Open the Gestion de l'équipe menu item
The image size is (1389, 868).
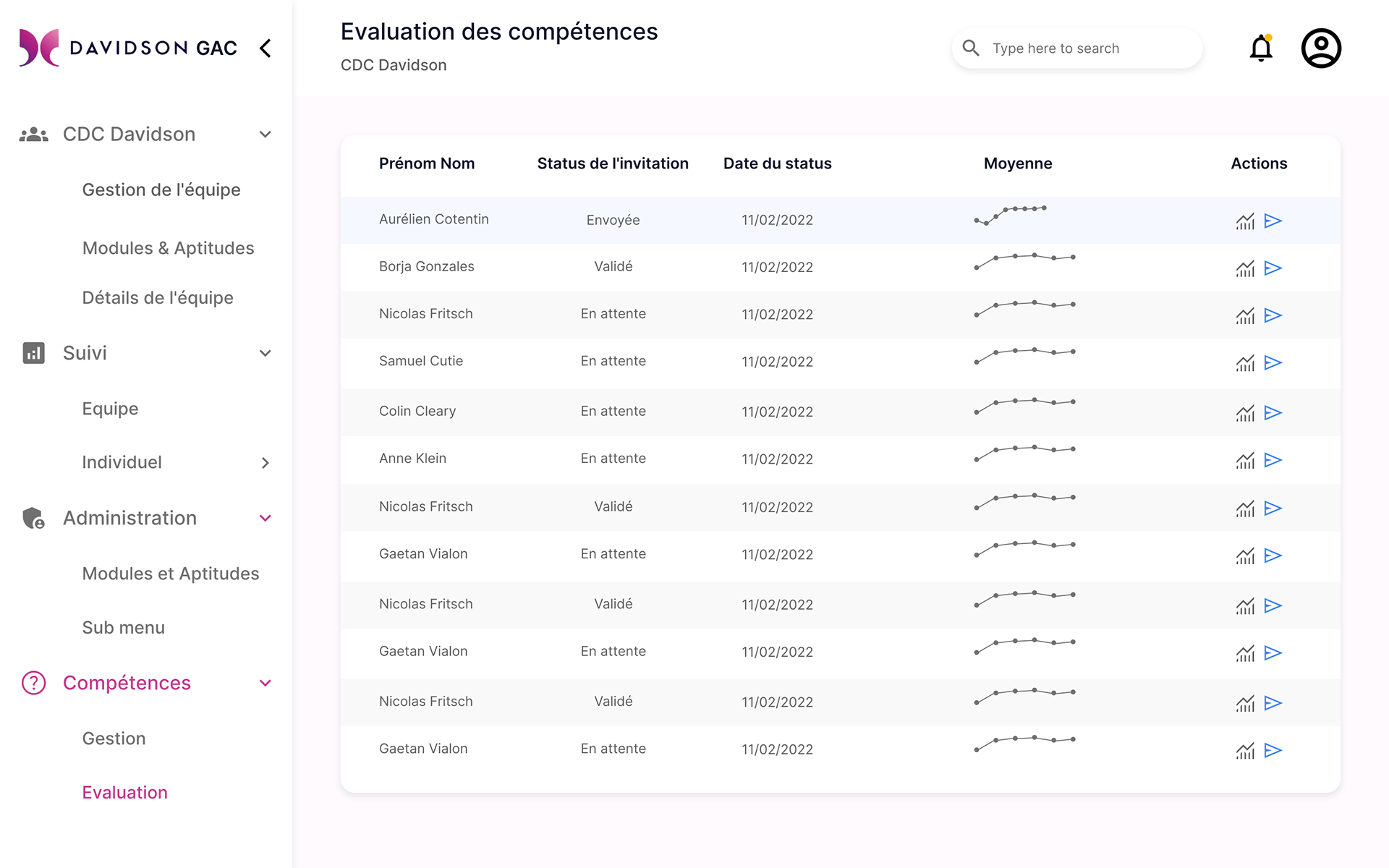click(x=161, y=190)
